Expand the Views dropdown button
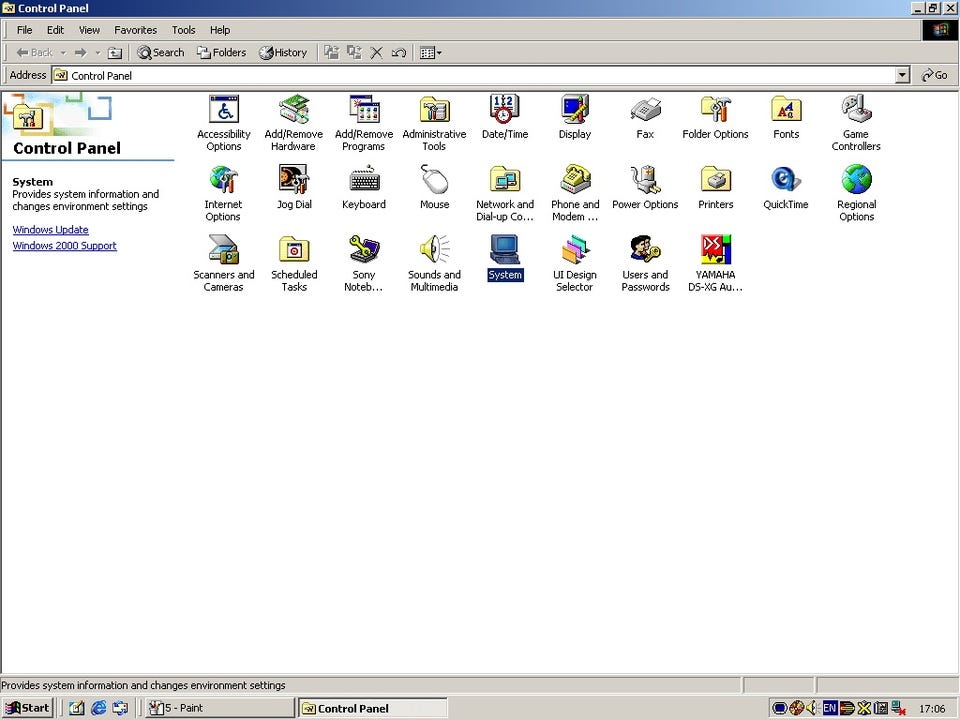The height and width of the screenshot is (720, 960). point(431,53)
